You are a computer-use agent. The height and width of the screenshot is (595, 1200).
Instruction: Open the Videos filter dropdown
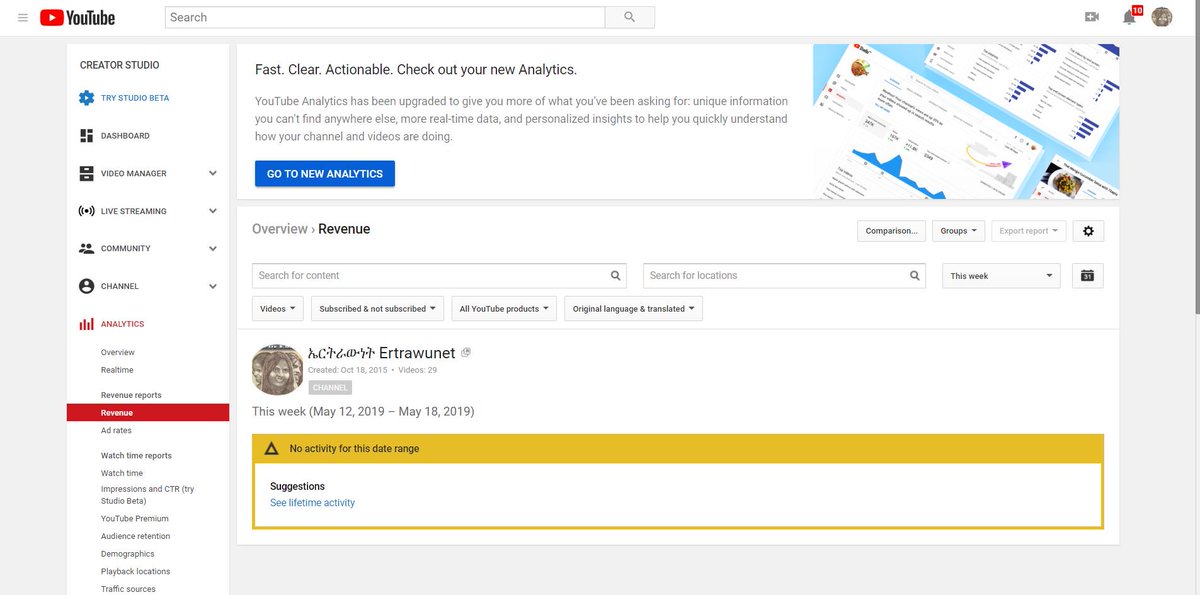coord(278,309)
